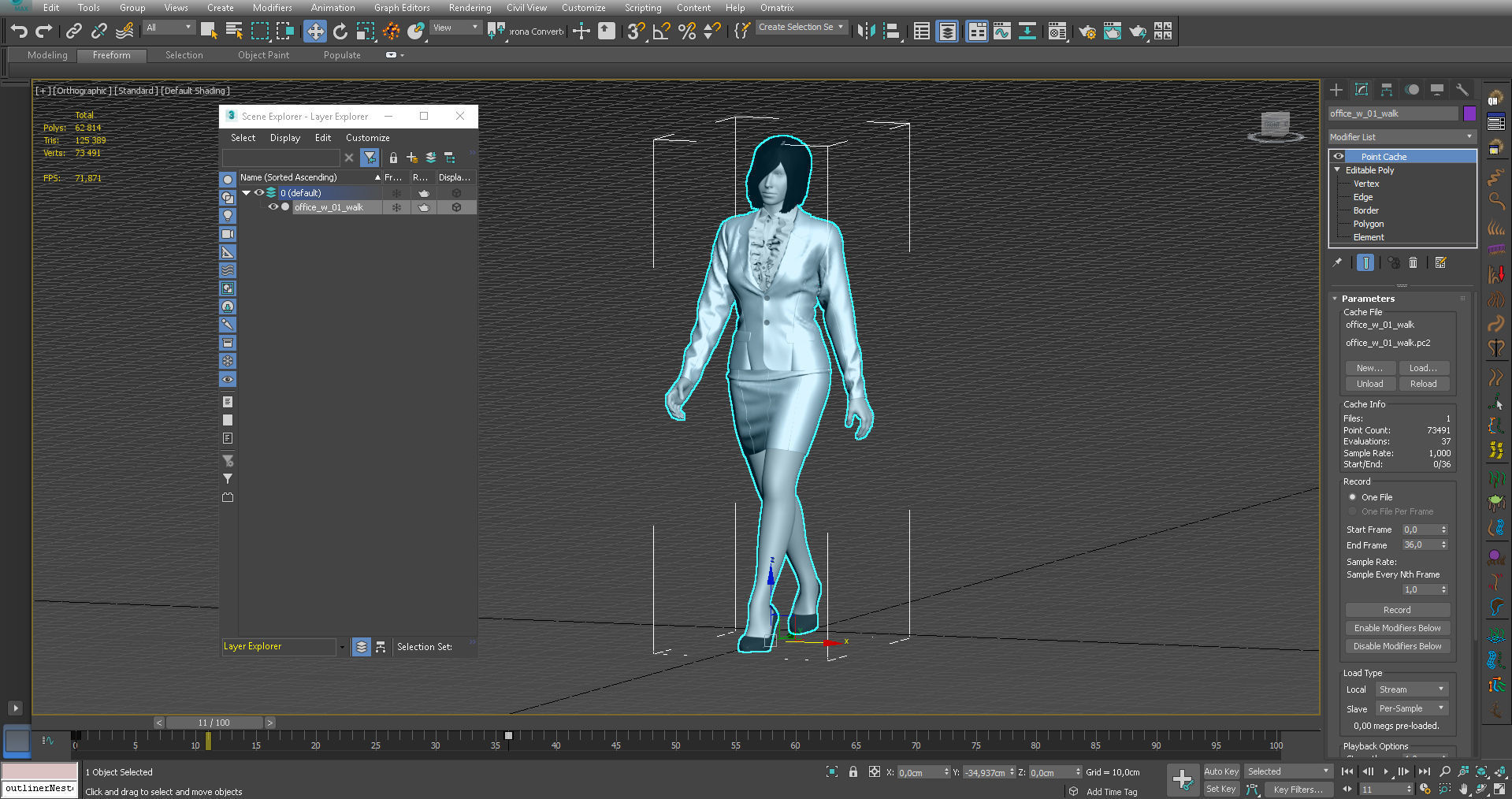Activate the Select and Move tool
The width and height of the screenshot is (1512, 799).
point(314,31)
